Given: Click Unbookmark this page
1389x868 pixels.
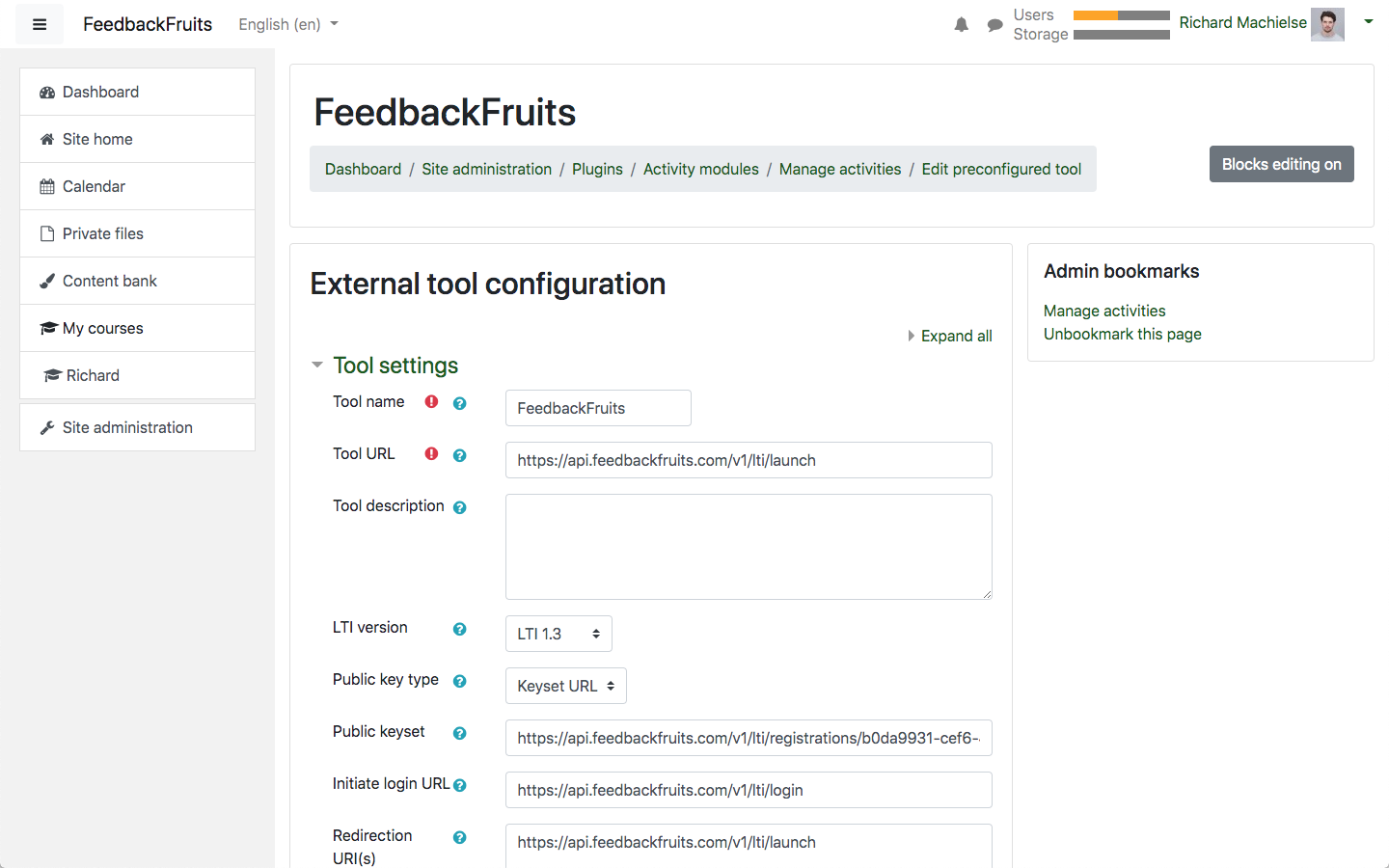Looking at the screenshot, I should pyautogui.click(x=1123, y=334).
